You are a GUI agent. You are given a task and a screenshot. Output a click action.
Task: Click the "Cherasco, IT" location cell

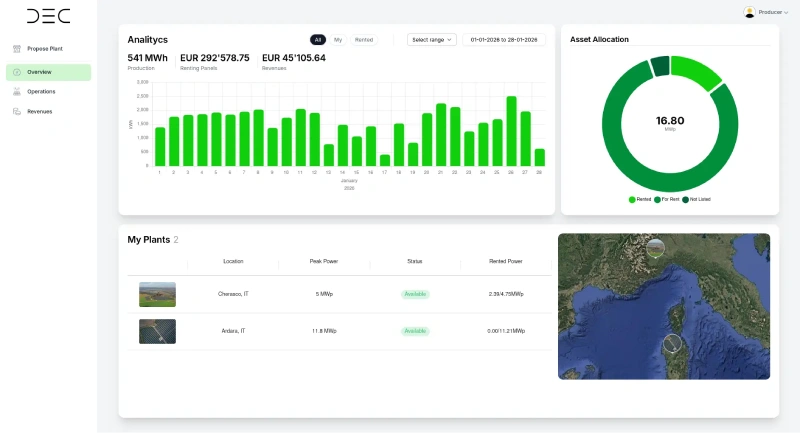[x=233, y=294]
